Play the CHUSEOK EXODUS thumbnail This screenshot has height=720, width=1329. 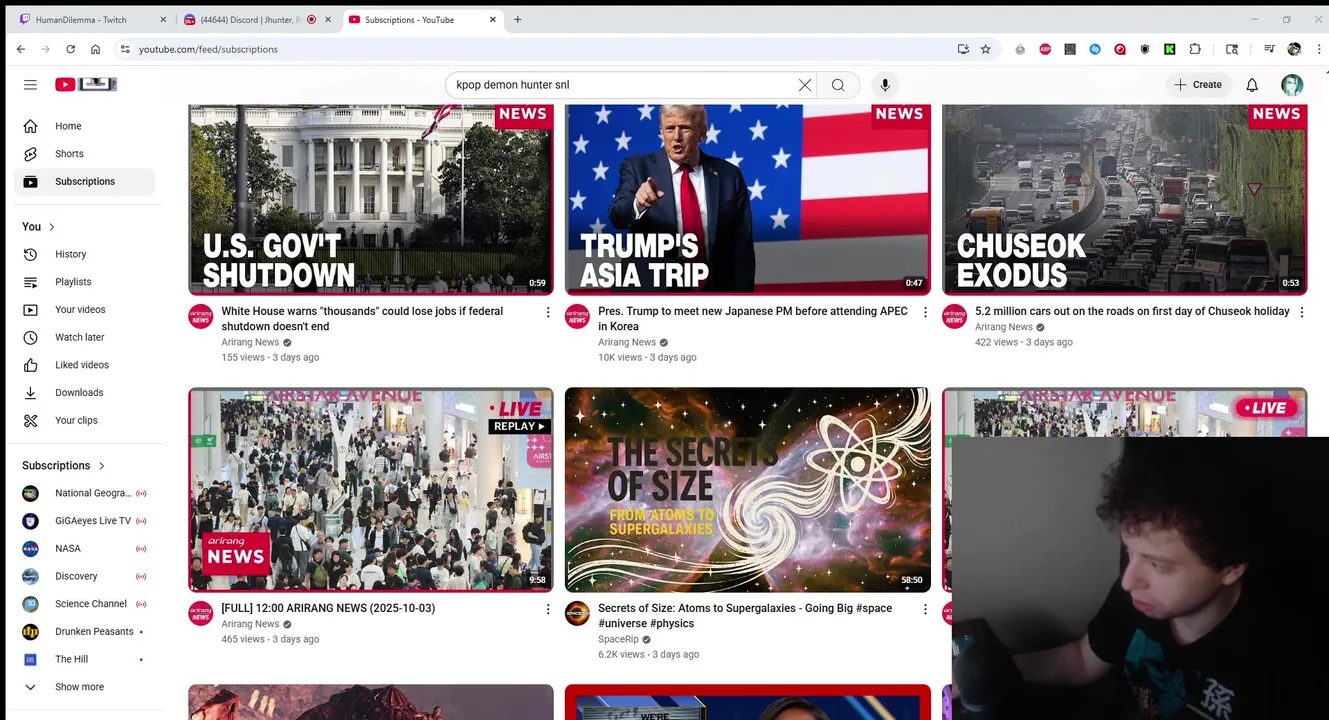[1124, 199]
